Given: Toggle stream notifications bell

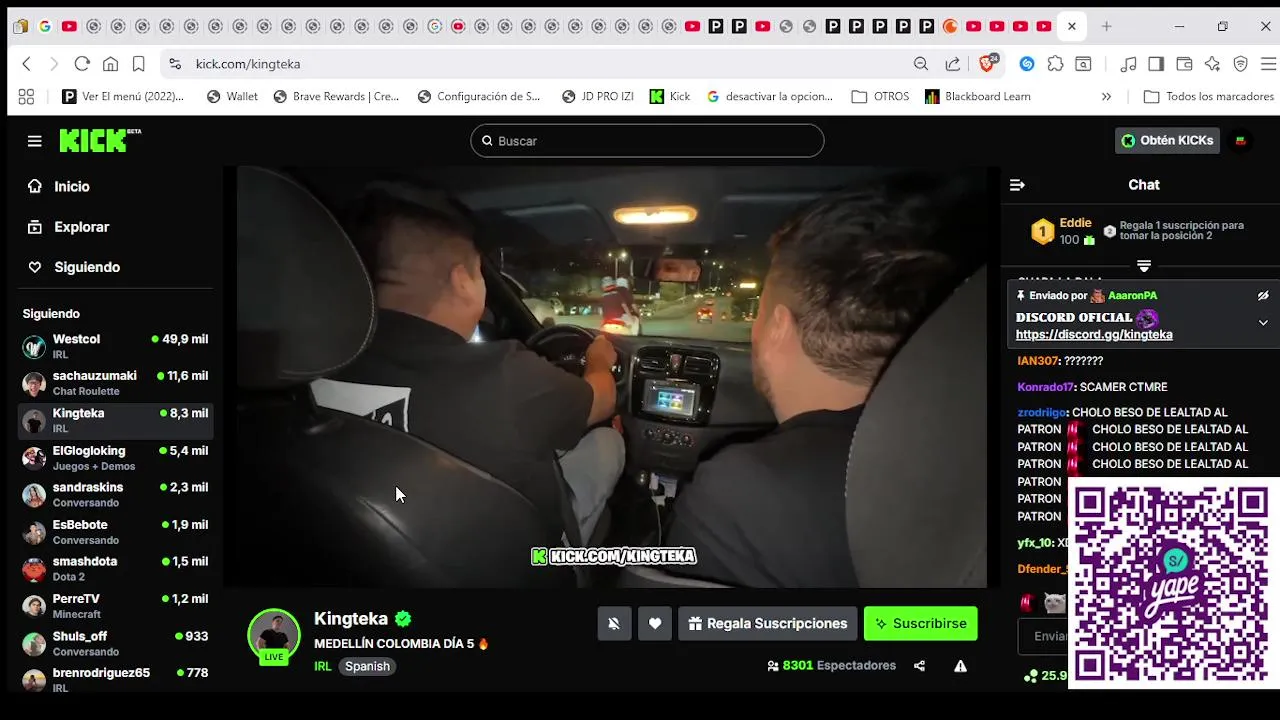Looking at the screenshot, I should click(614, 624).
